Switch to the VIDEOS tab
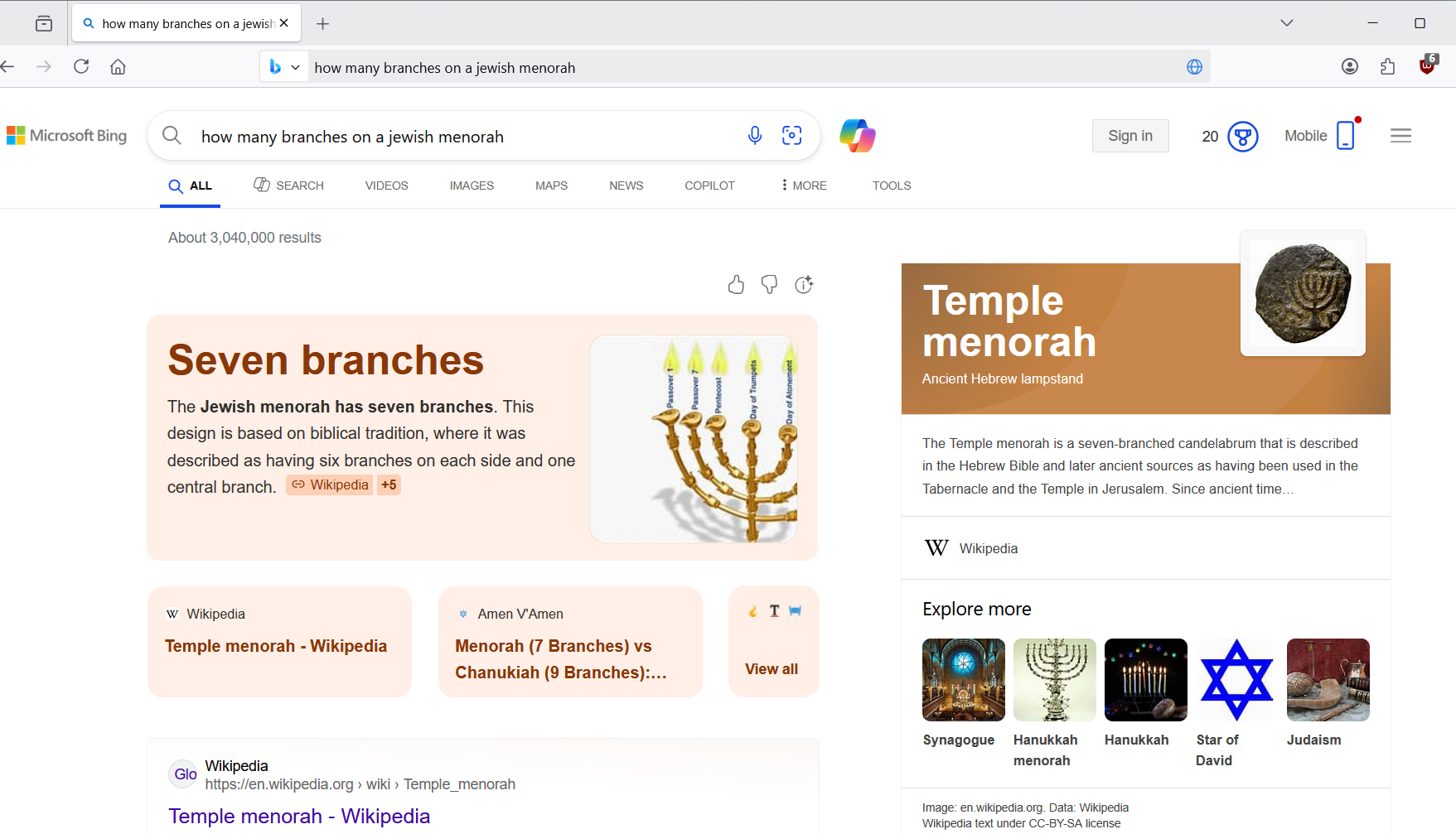Image resolution: width=1456 pixels, height=834 pixels. pos(387,186)
